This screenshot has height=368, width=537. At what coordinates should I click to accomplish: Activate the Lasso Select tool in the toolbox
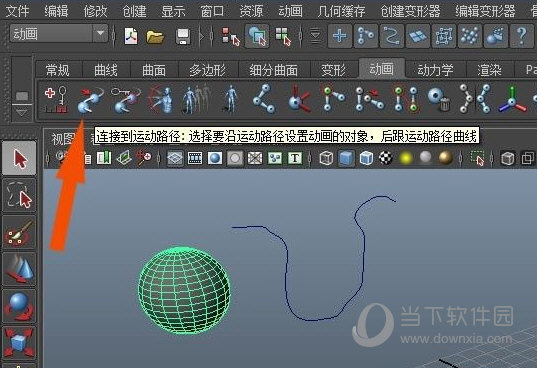pyautogui.click(x=20, y=196)
